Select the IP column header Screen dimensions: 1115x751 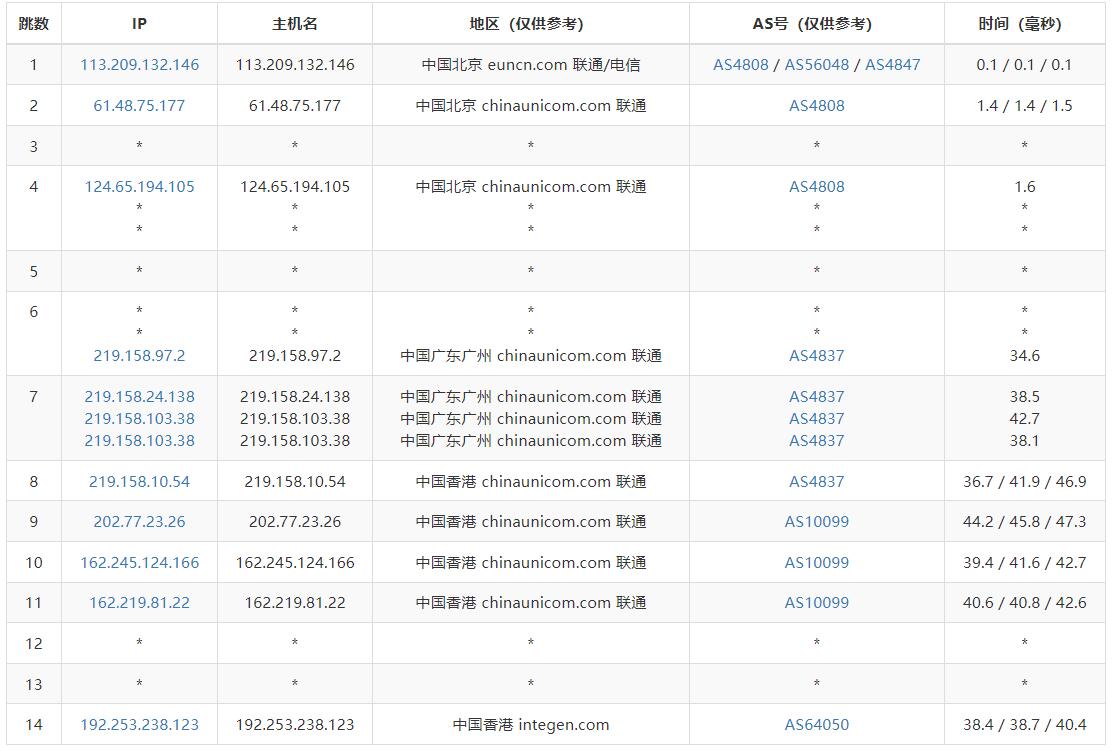(x=139, y=23)
